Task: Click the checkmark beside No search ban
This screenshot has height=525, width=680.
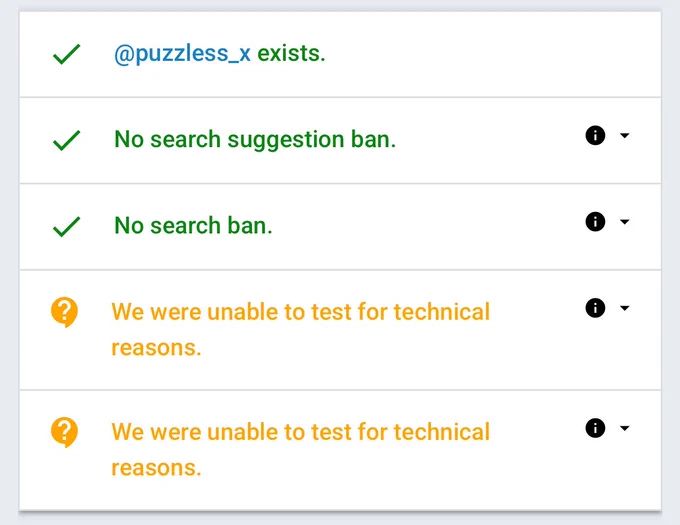Action: point(66,226)
